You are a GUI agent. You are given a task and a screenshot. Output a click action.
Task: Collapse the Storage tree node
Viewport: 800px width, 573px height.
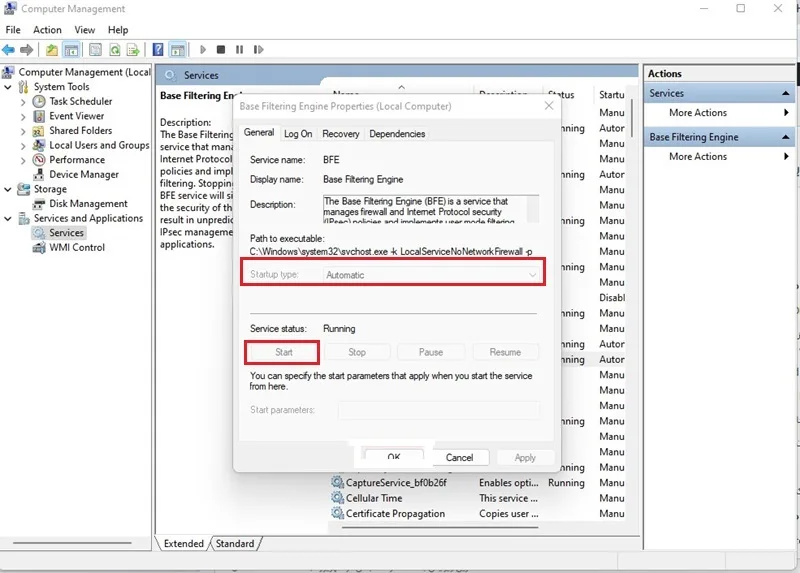pyautogui.click(x=8, y=189)
